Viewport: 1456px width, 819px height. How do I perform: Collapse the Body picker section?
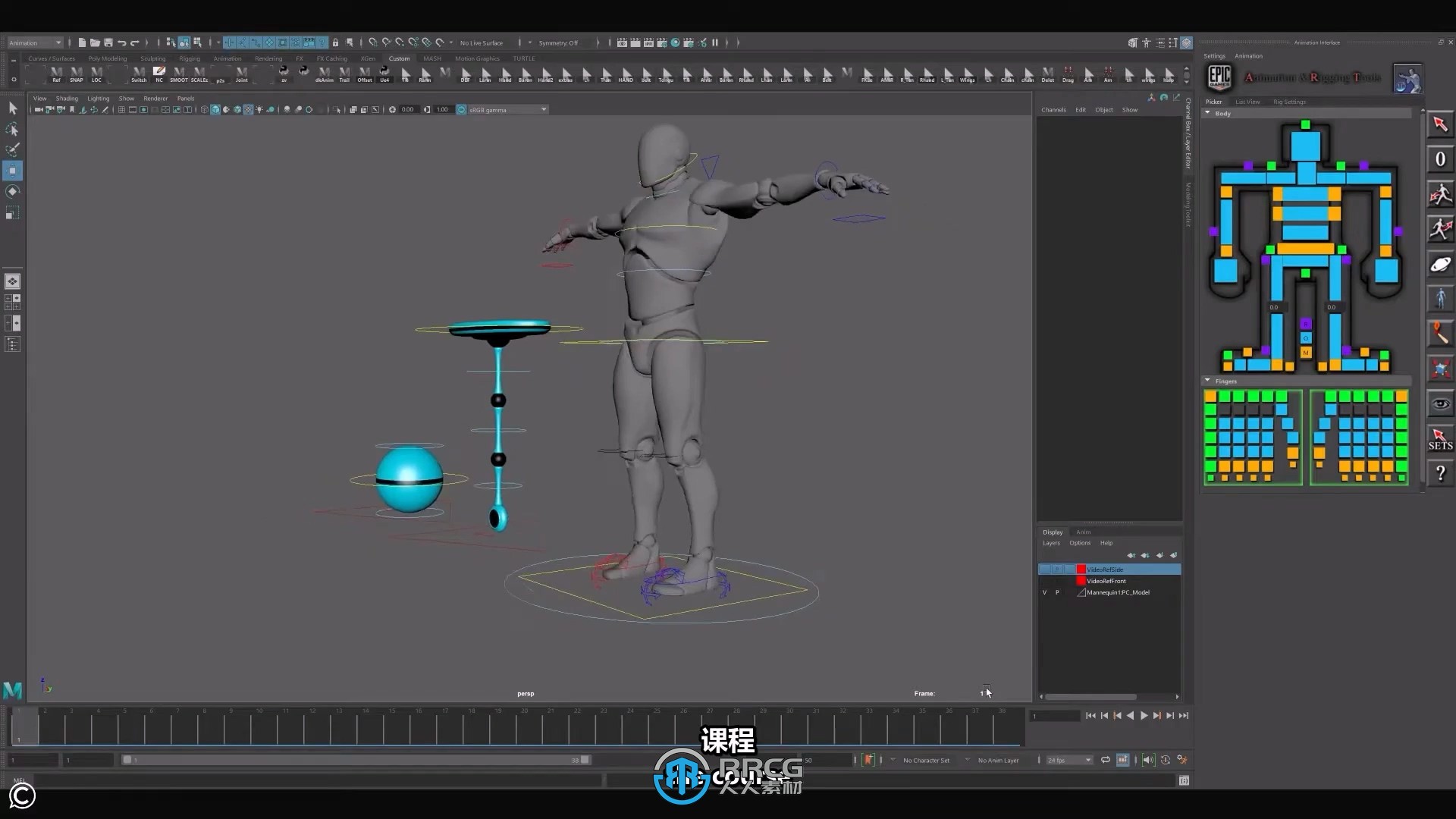(x=1207, y=113)
